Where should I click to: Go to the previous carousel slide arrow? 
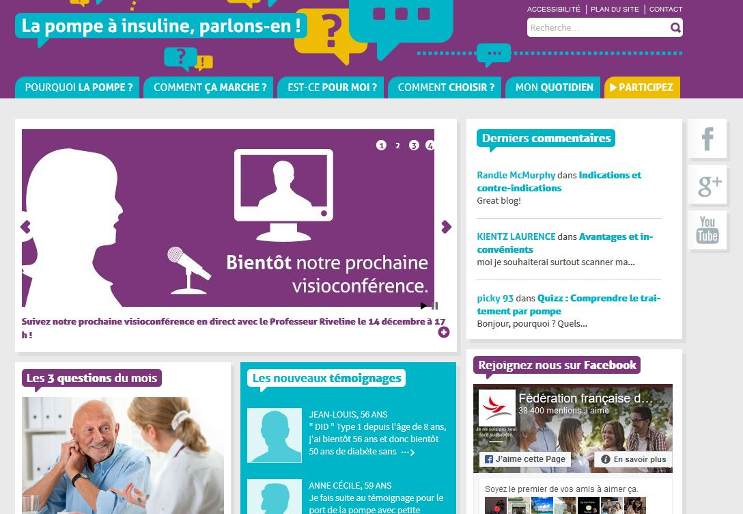(x=26, y=227)
